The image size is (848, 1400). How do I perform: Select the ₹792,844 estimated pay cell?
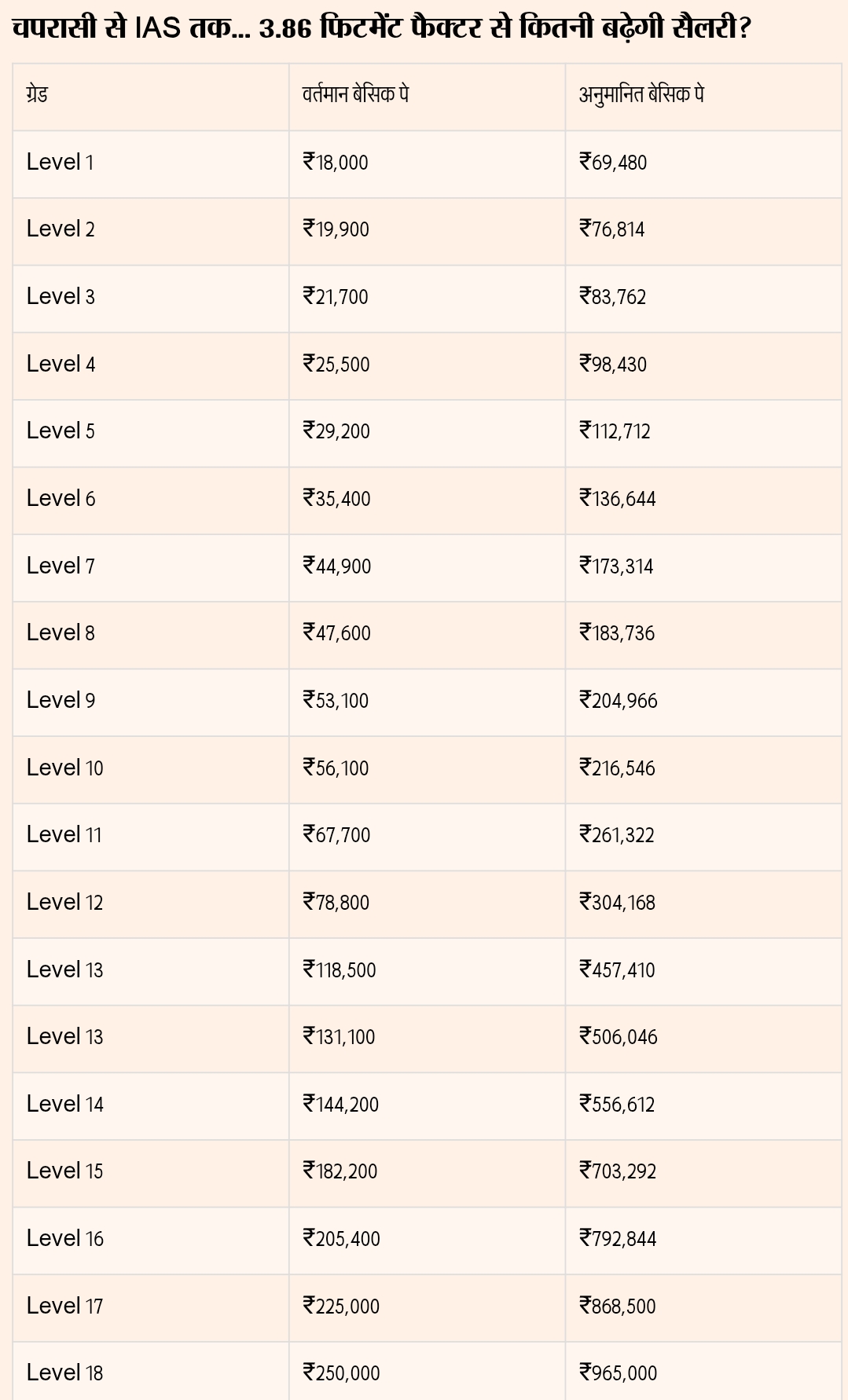(x=618, y=1239)
